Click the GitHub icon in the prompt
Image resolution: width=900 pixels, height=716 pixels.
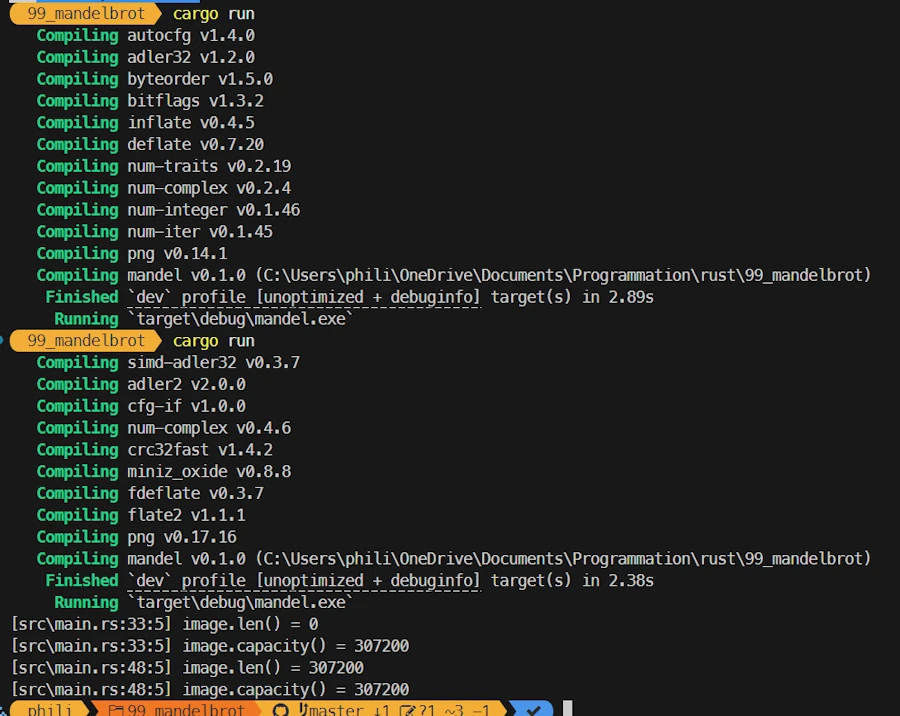[x=281, y=710]
